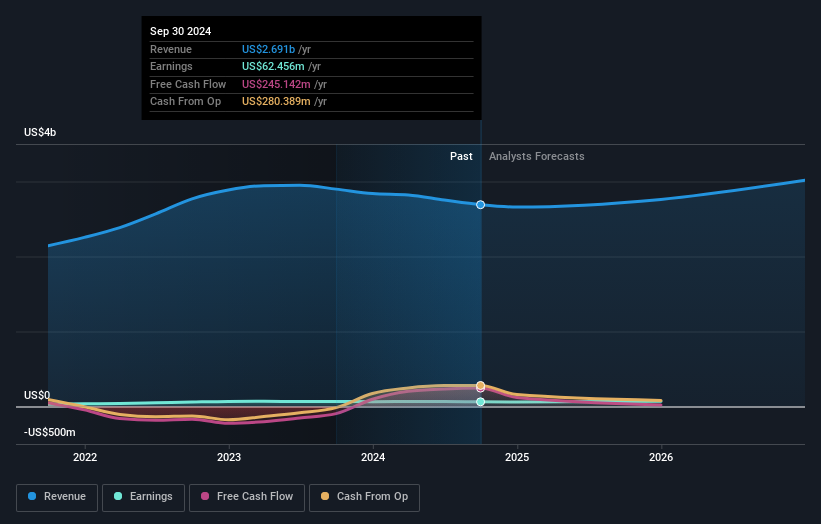Click the 'Analysts Forecasts' label

coord(537,157)
